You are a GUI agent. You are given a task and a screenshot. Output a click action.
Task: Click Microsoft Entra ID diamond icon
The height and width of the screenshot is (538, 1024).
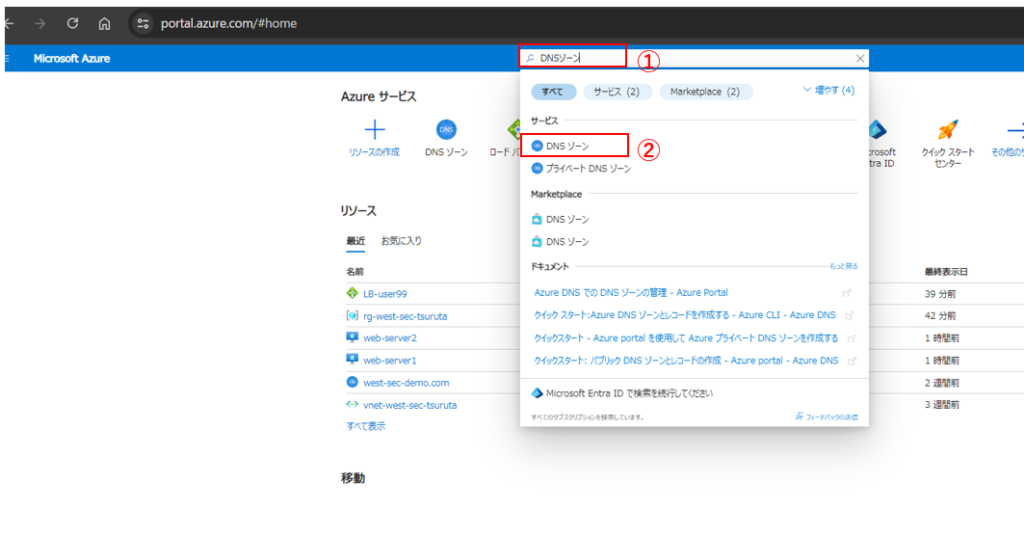(537, 393)
